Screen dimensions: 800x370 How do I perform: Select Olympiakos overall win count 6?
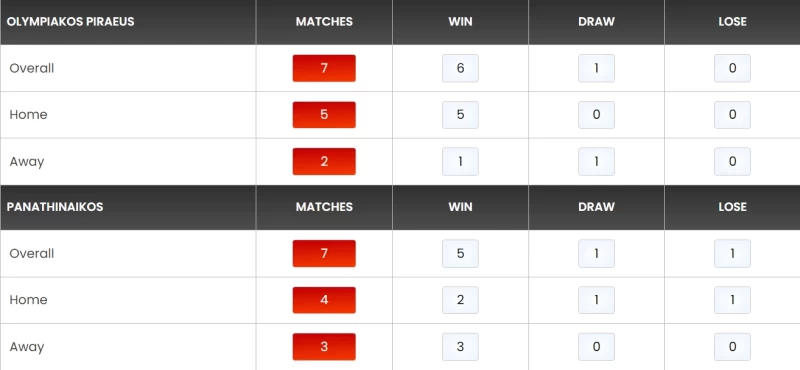click(x=460, y=68)
